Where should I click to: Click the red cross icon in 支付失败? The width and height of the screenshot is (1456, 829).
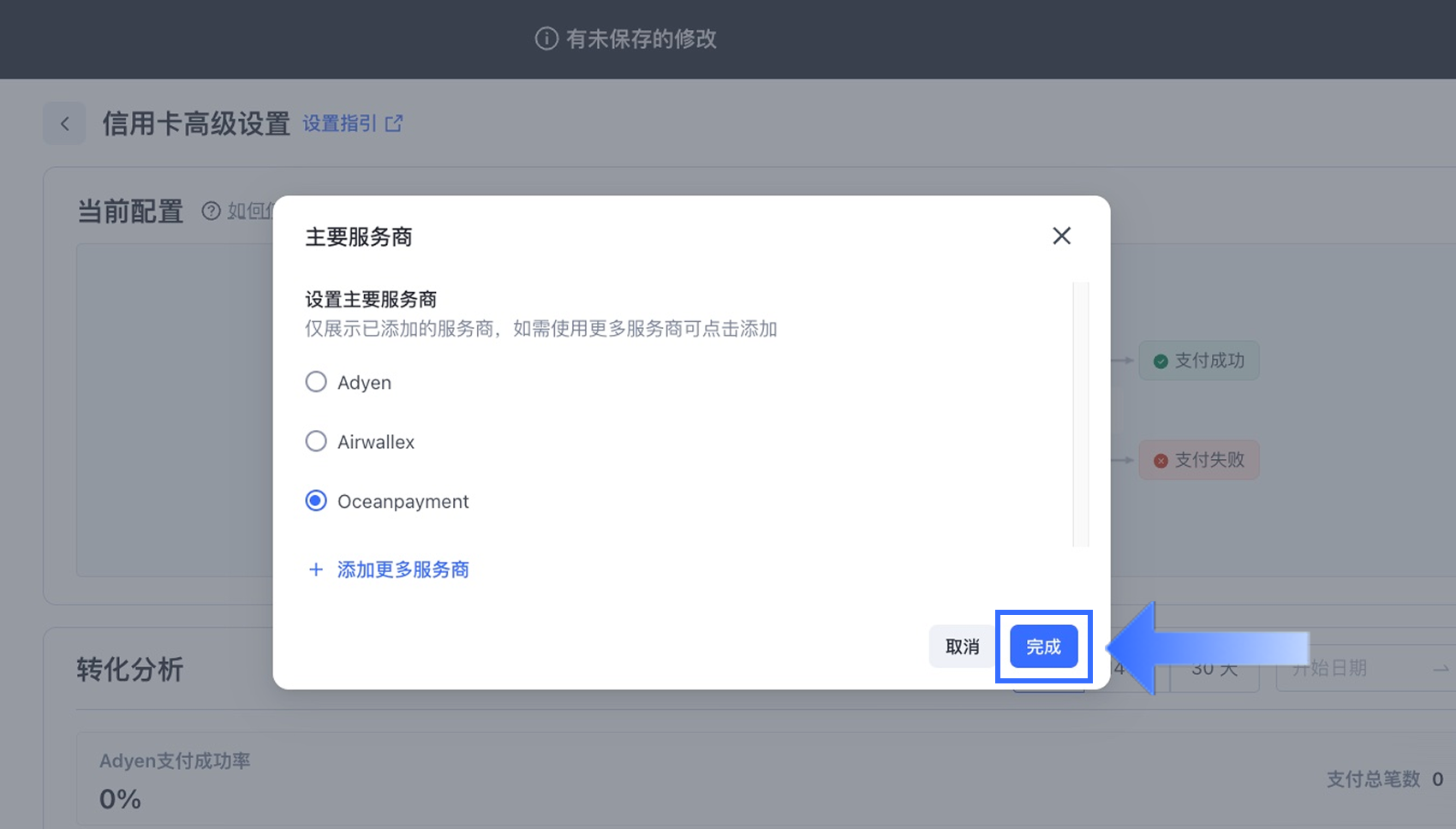[x=1161, y=461]
